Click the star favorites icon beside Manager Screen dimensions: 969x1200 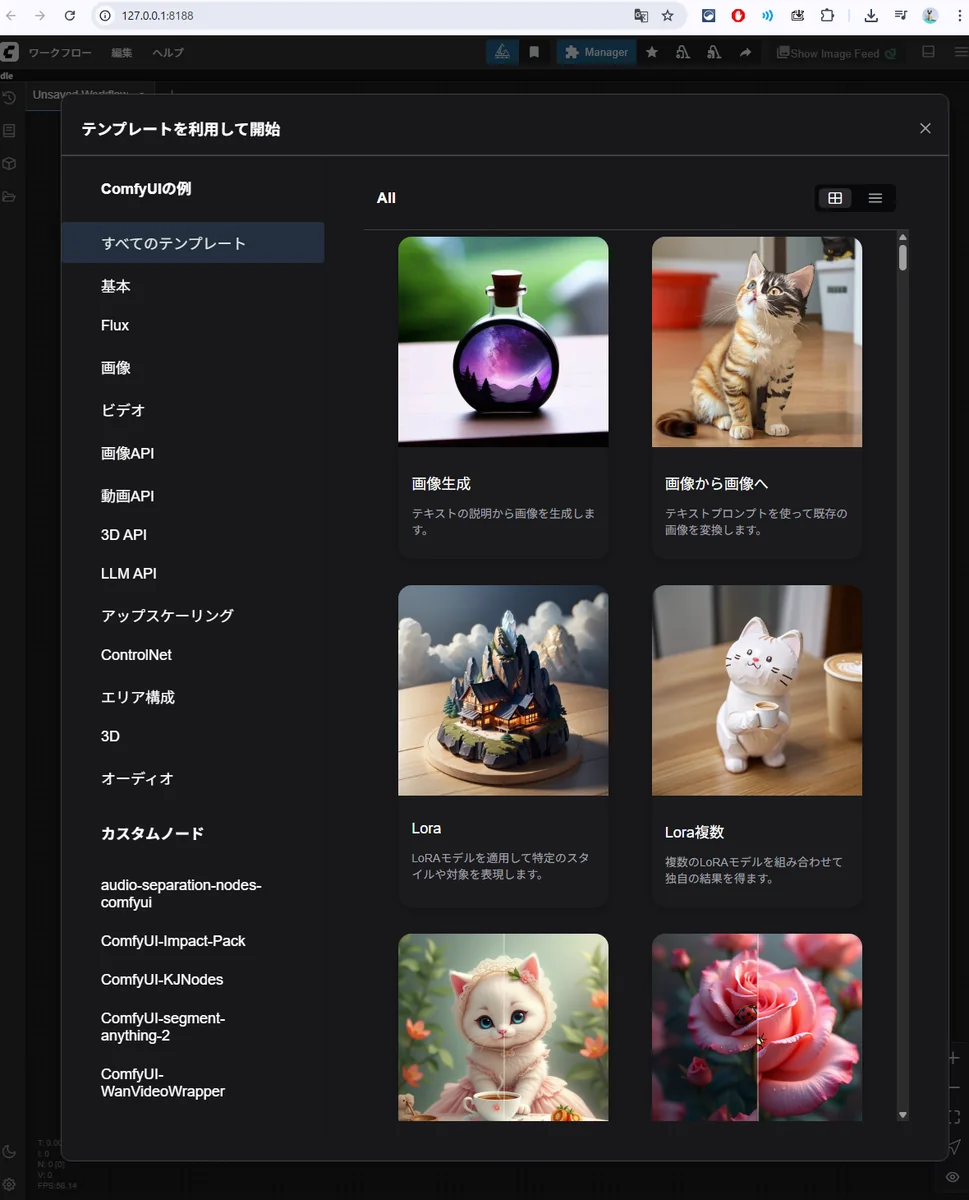pos(652,52)
